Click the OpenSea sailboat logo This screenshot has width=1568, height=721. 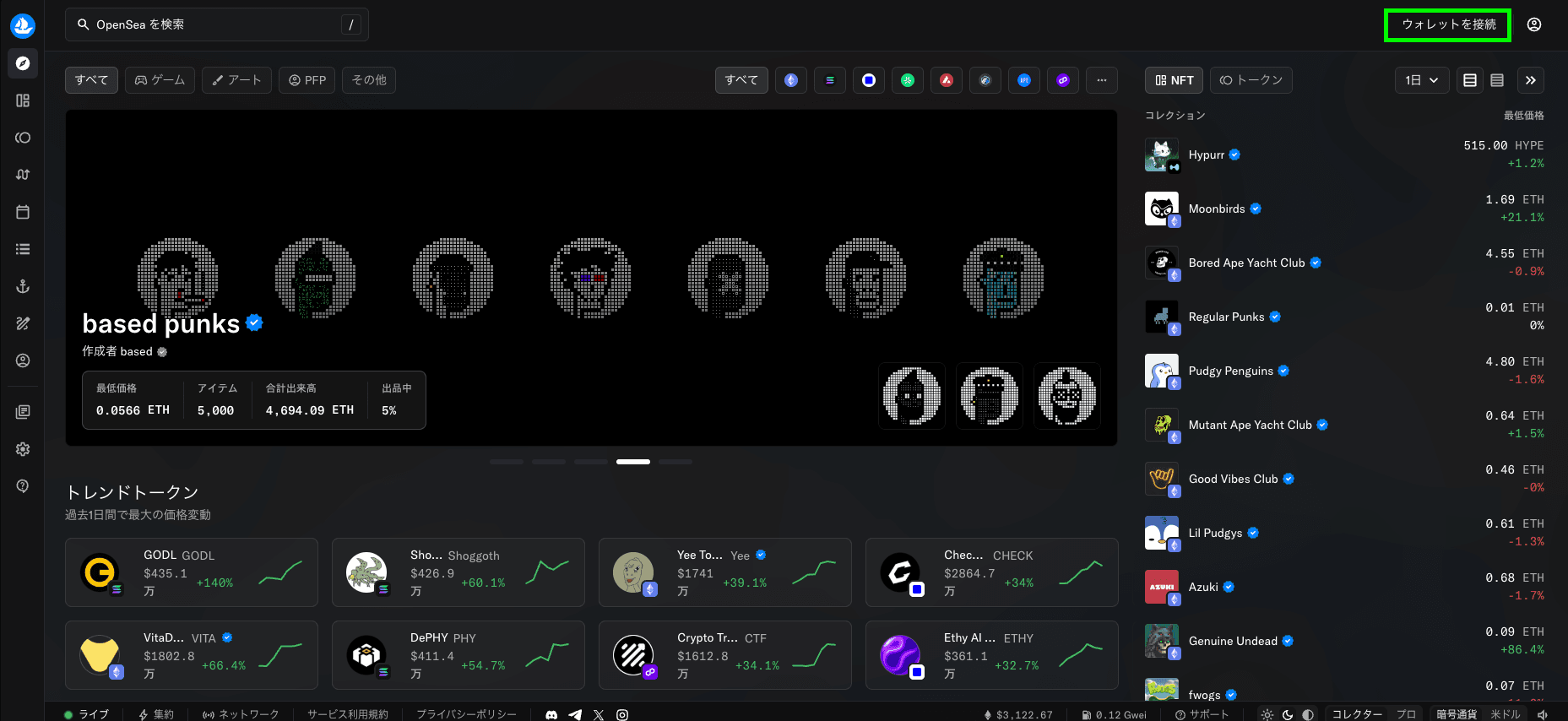pyautogui.click(x=23, y=25)
